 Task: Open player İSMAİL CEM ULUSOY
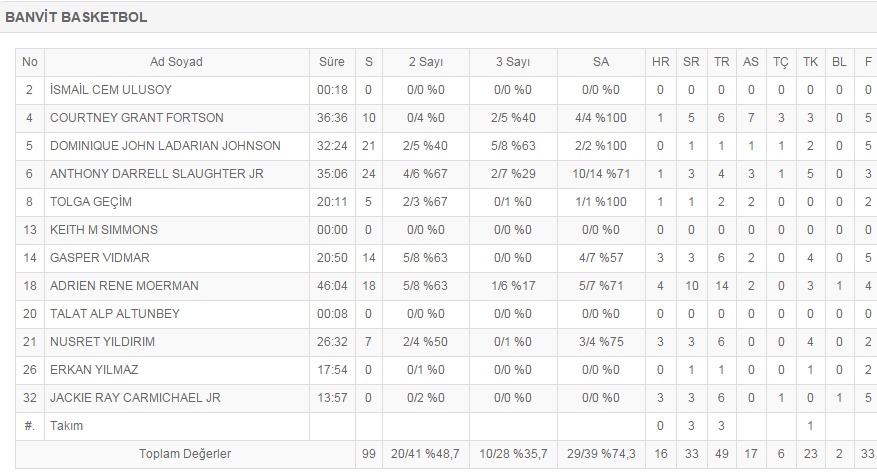tap(103, 90)
